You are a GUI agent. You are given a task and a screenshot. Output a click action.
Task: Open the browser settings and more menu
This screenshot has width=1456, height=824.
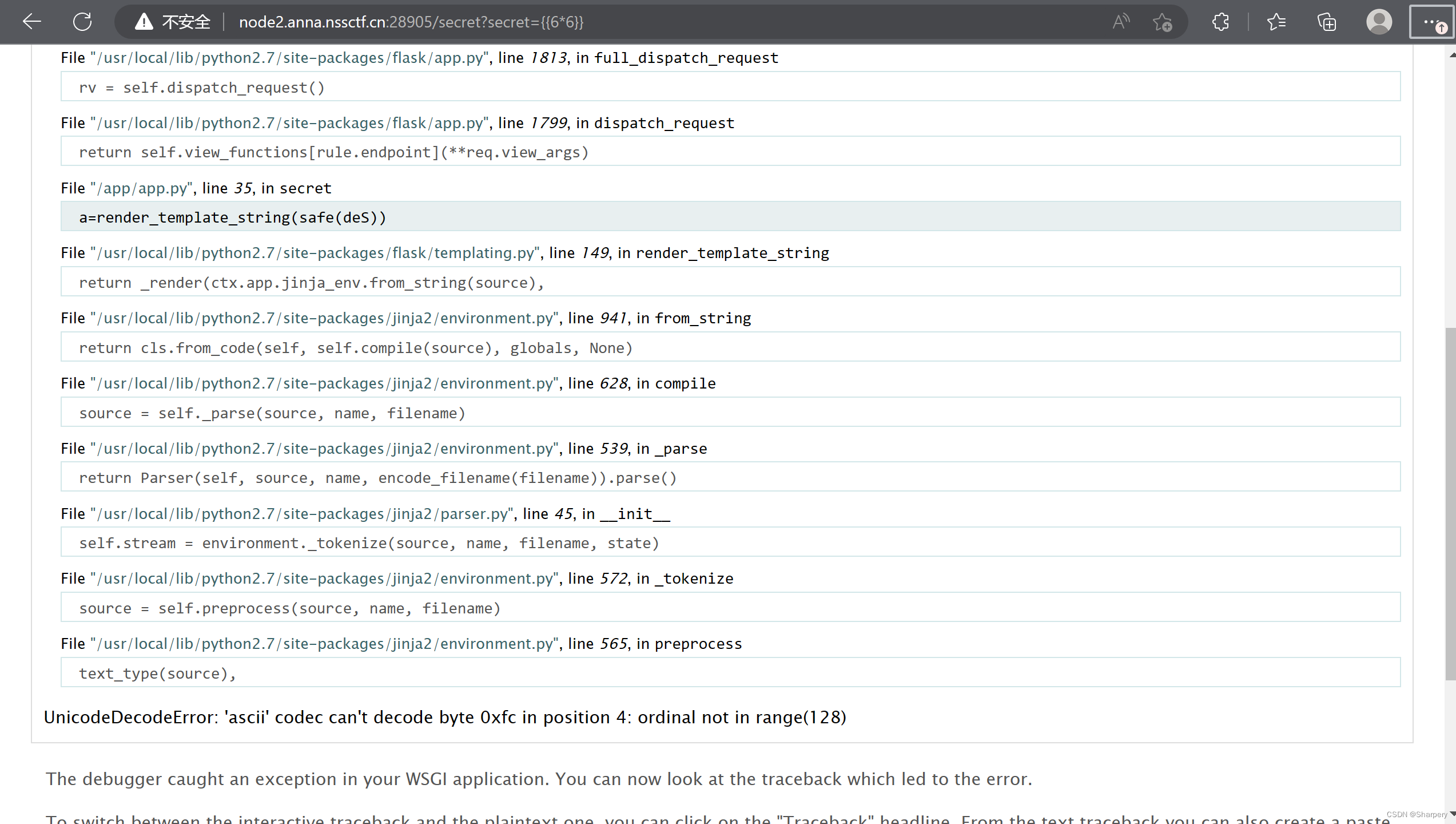(1431, 22)
